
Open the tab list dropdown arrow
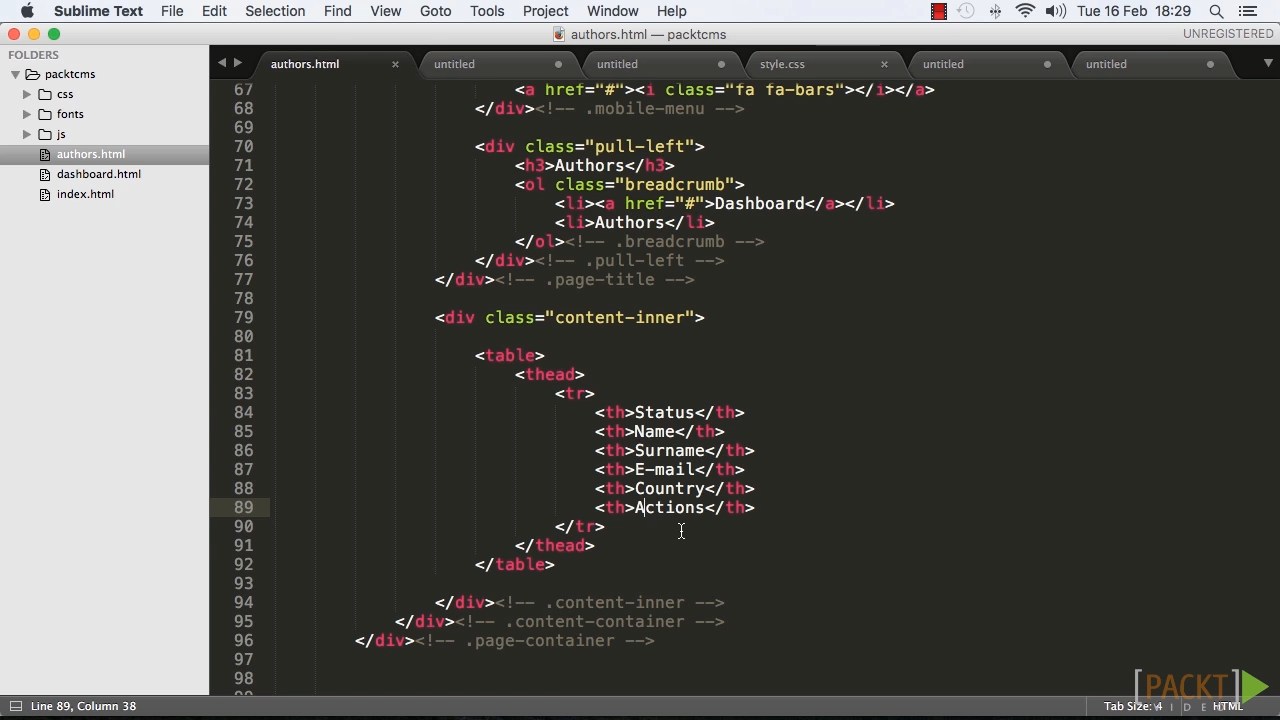coord(1265,64)
